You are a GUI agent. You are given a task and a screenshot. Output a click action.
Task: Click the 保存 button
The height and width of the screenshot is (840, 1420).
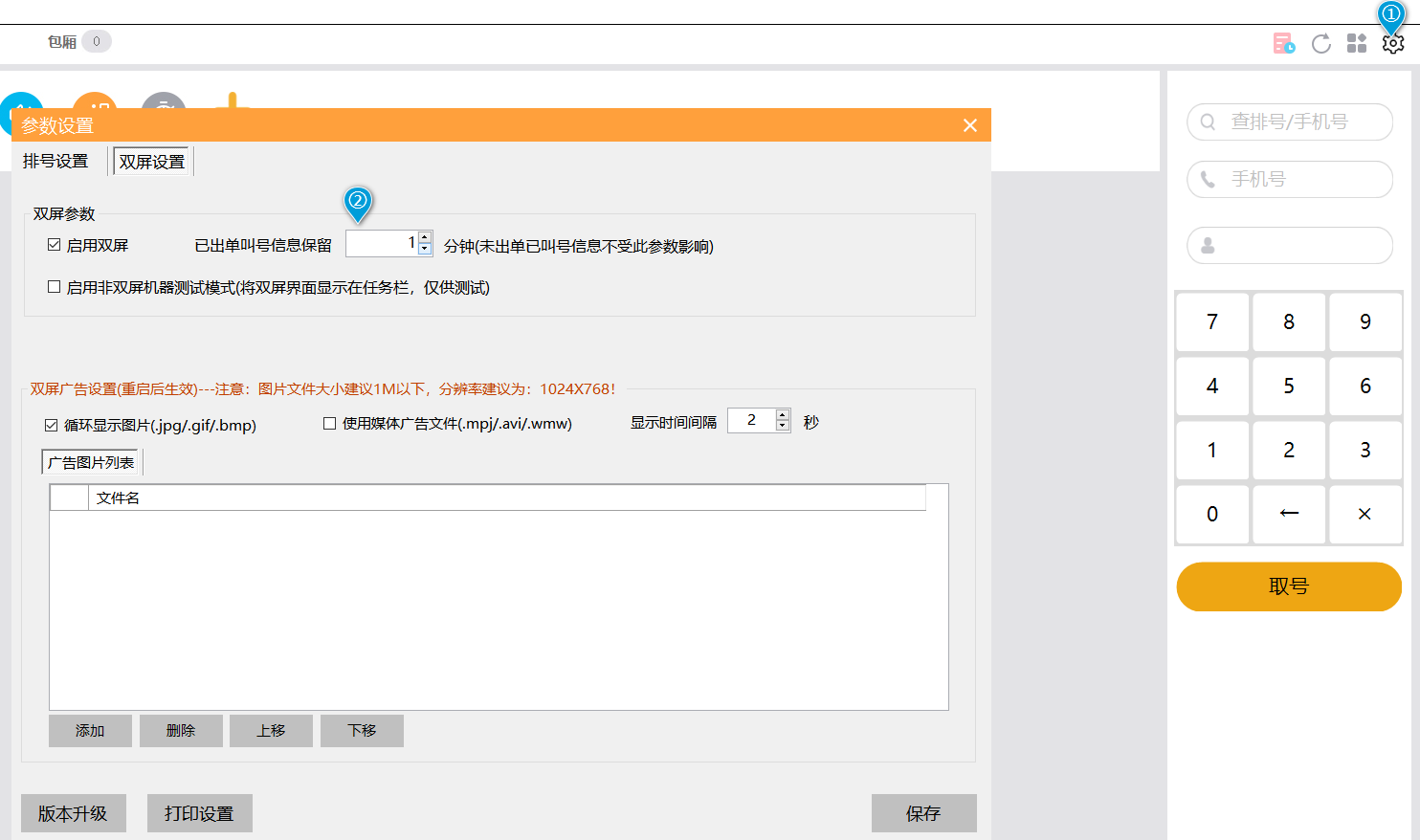click(x=923, y=813)
